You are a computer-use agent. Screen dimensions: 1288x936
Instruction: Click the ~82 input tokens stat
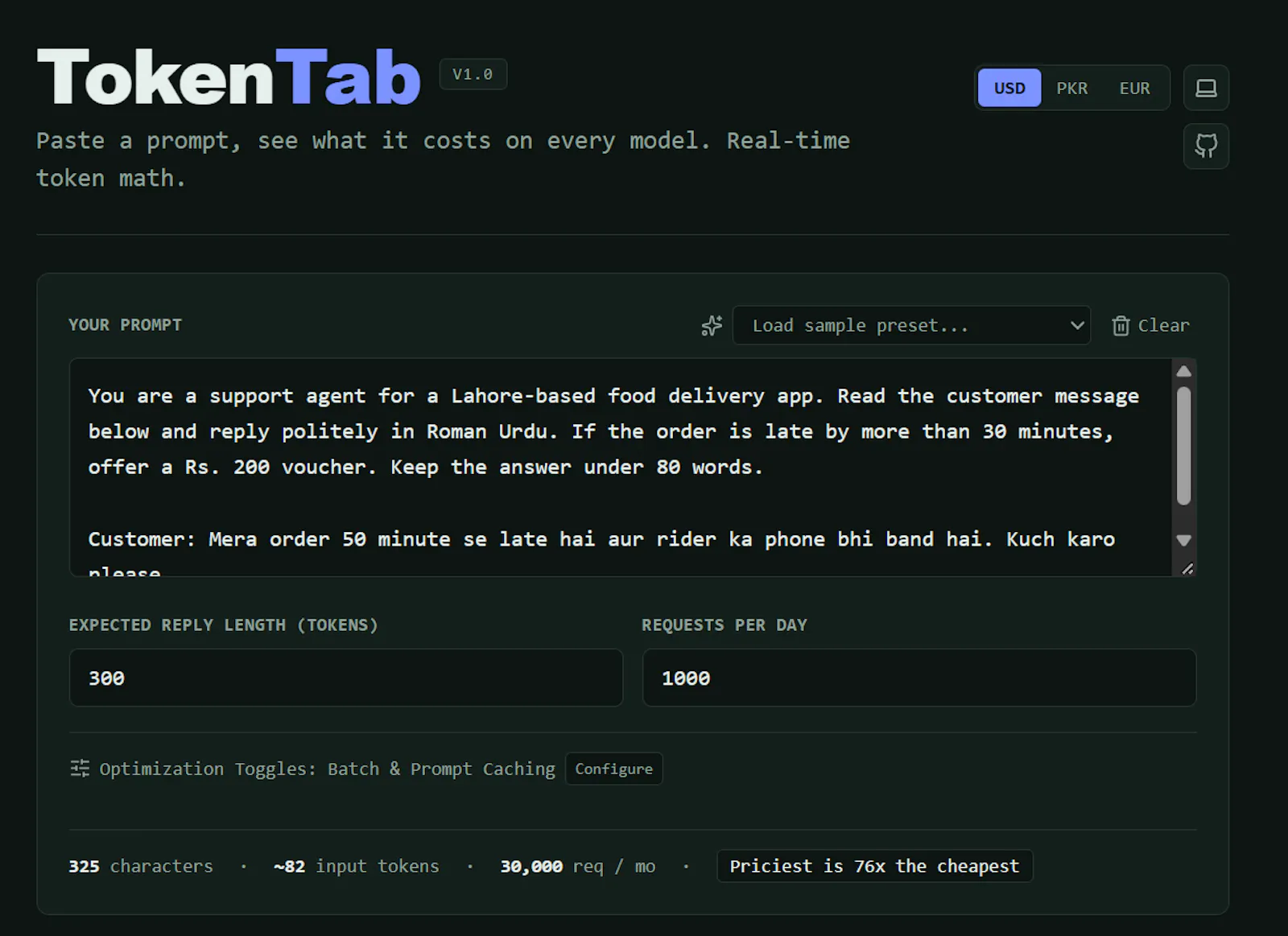356,866
